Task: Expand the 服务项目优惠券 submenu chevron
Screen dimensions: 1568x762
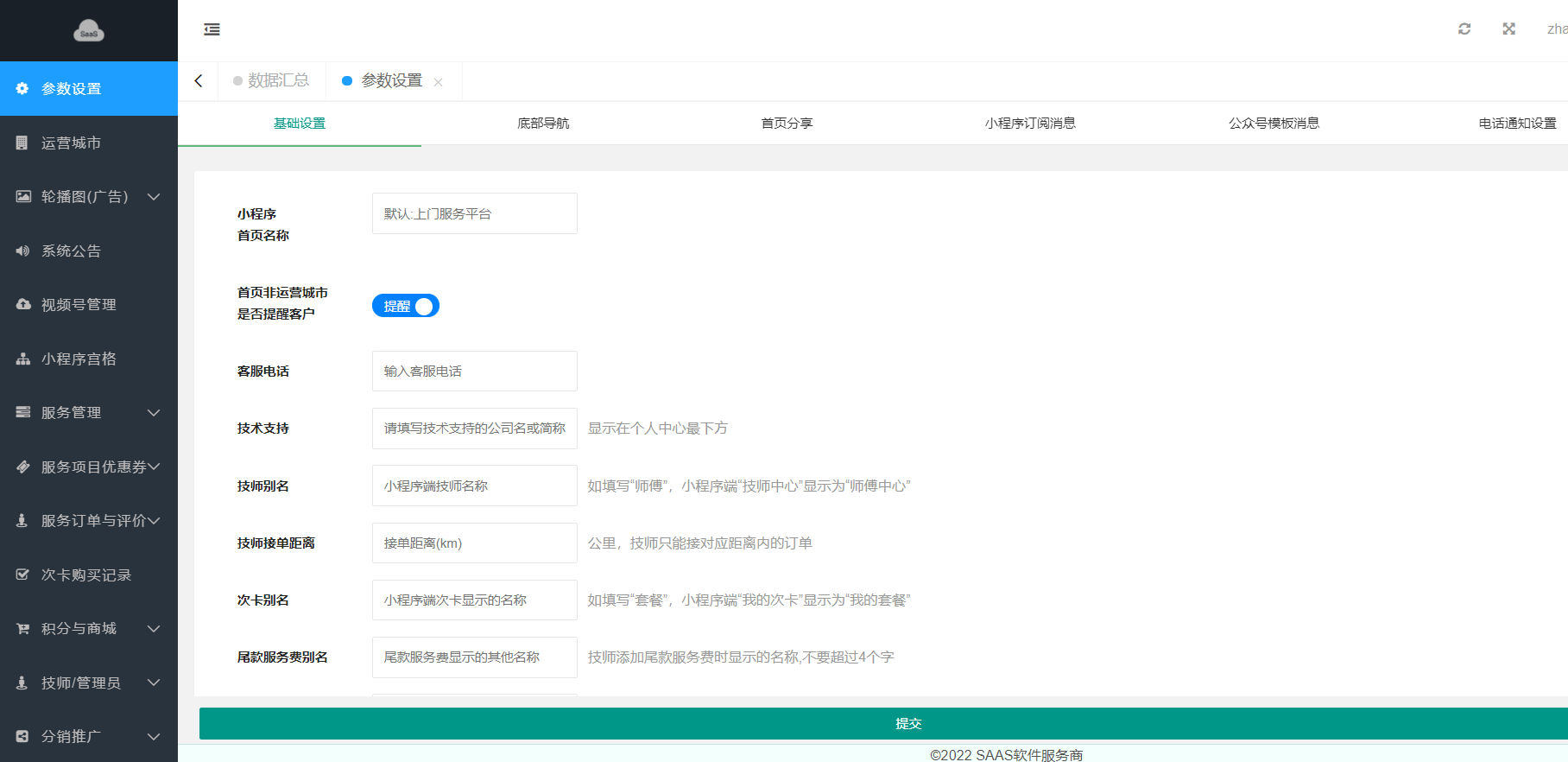Action: click(154, 467)
